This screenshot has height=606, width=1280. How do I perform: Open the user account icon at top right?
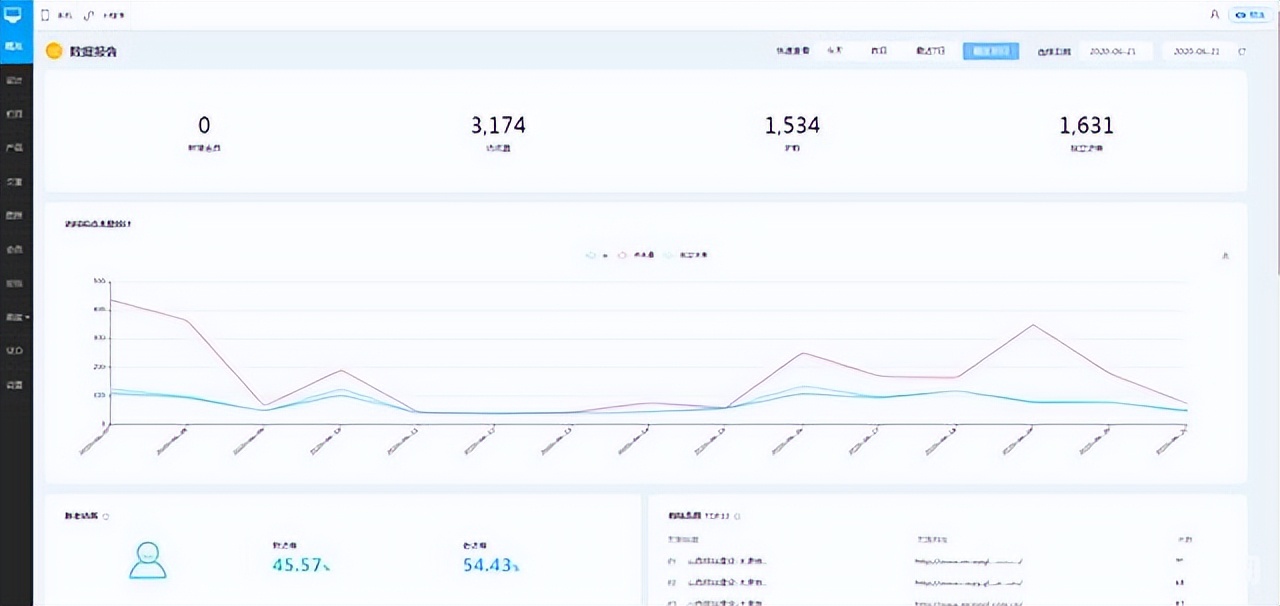pyautogui.click(x=1214, y=15)
